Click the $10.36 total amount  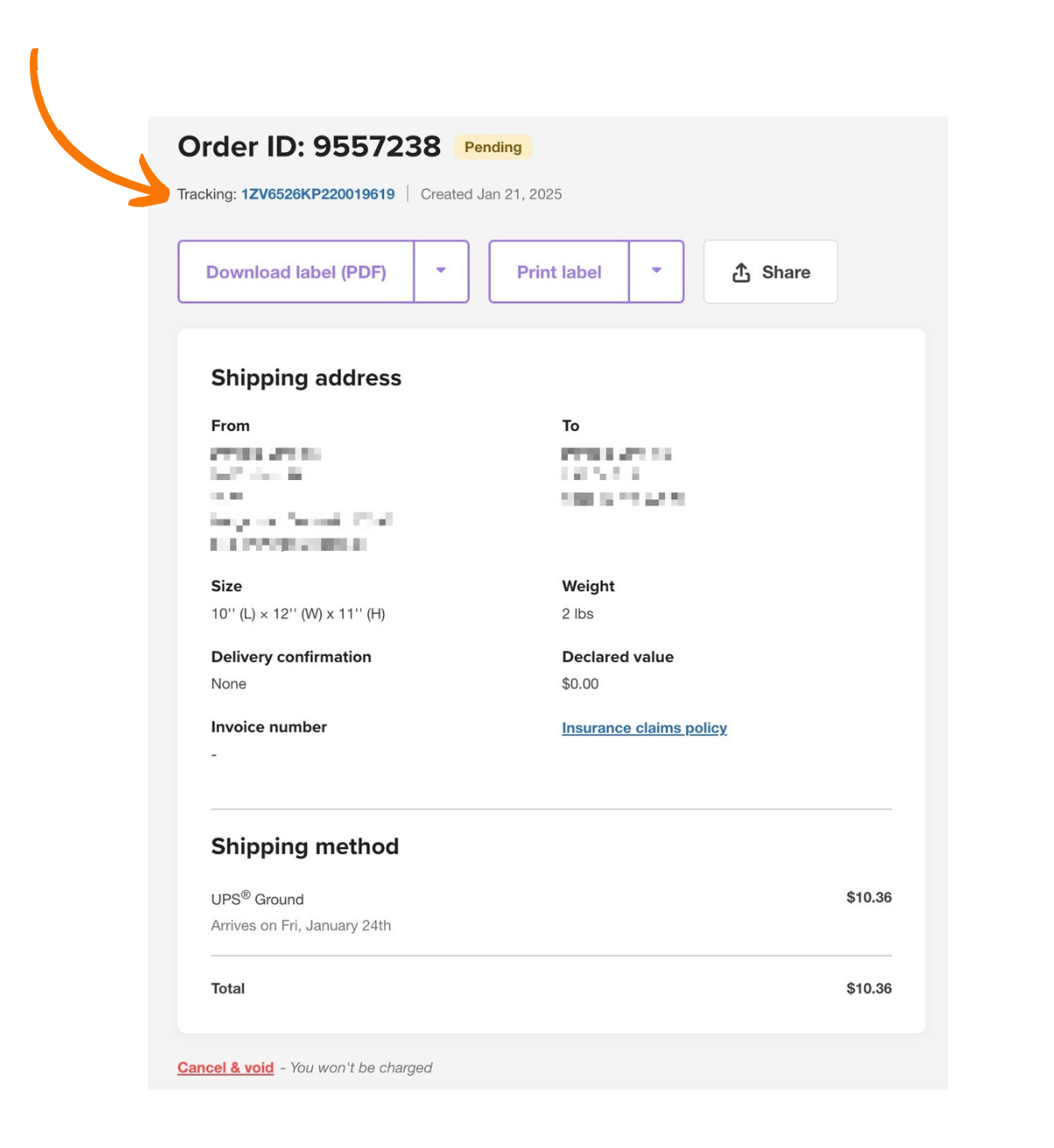click(x=869, y=988)
